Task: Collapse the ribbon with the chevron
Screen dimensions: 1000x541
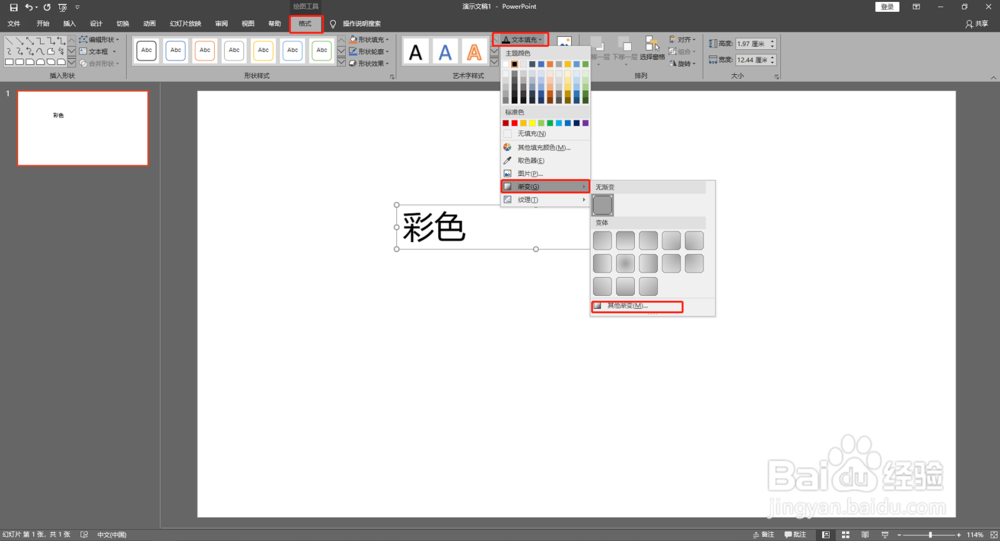Action: [x=993, y=77]
